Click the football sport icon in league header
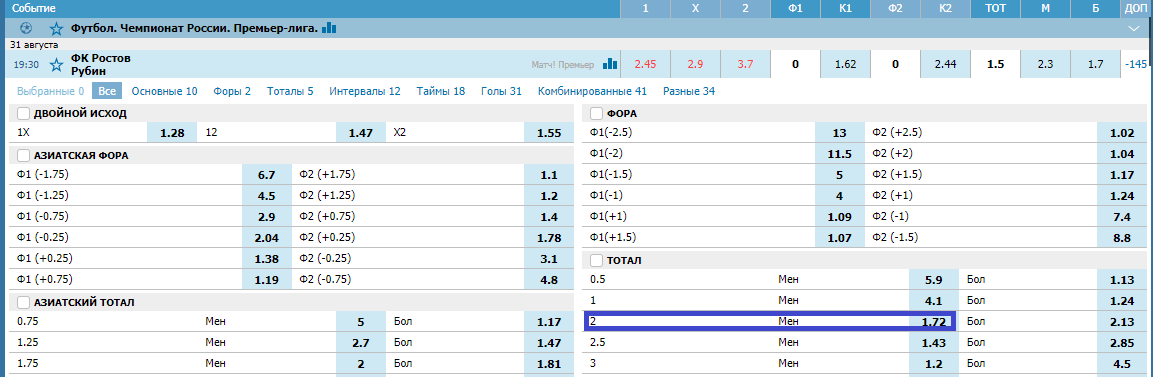Viewport: 1153px width, 377px height. (27, 29)
